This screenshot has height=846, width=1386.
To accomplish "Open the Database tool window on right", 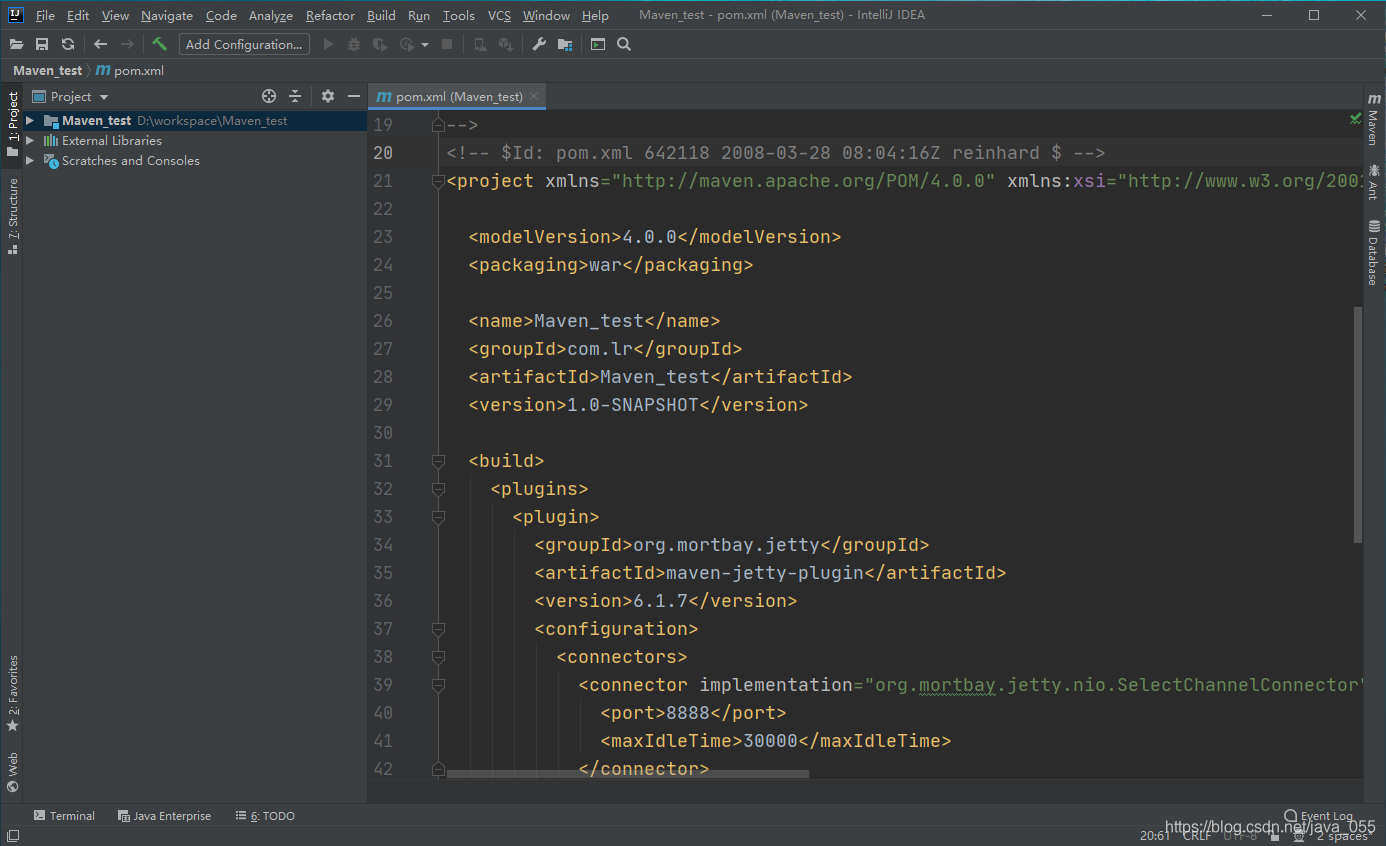I will coord(1374,252).
